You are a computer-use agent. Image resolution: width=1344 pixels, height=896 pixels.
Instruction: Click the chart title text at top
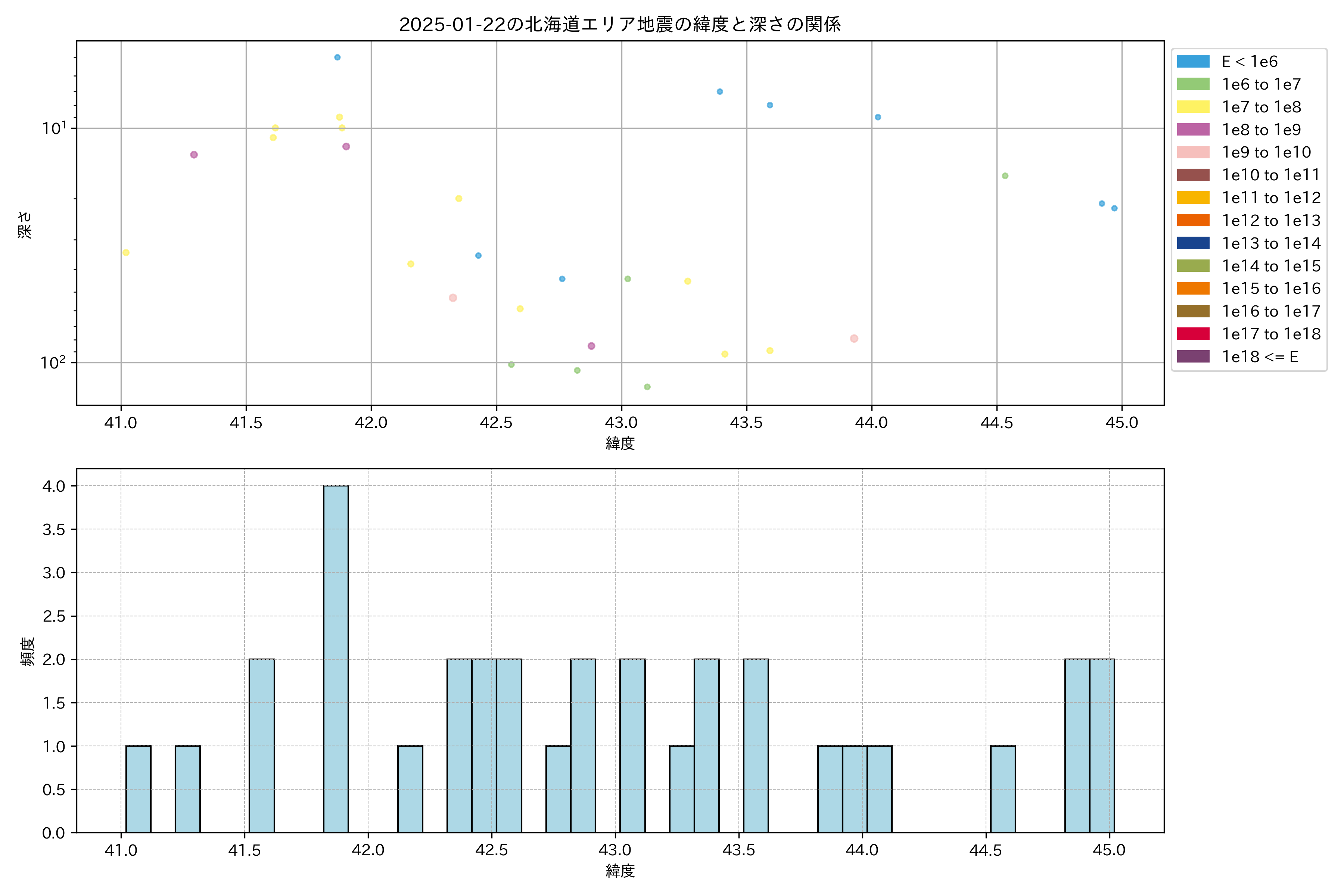pos(619,25)
